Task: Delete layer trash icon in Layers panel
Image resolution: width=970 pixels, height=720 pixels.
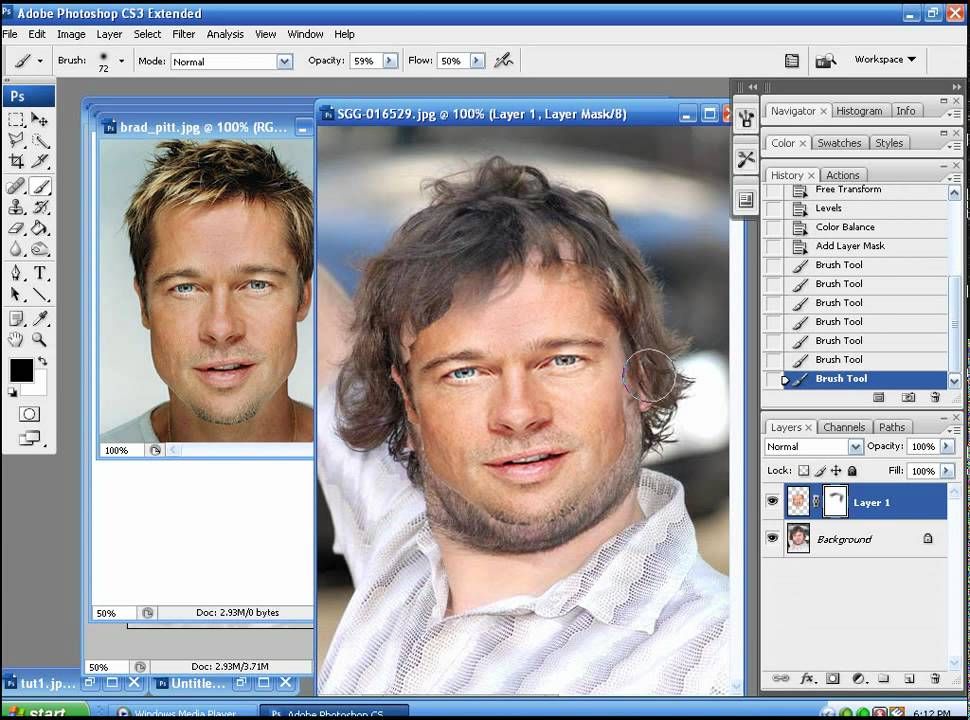Action: click(x=935, y=678)
